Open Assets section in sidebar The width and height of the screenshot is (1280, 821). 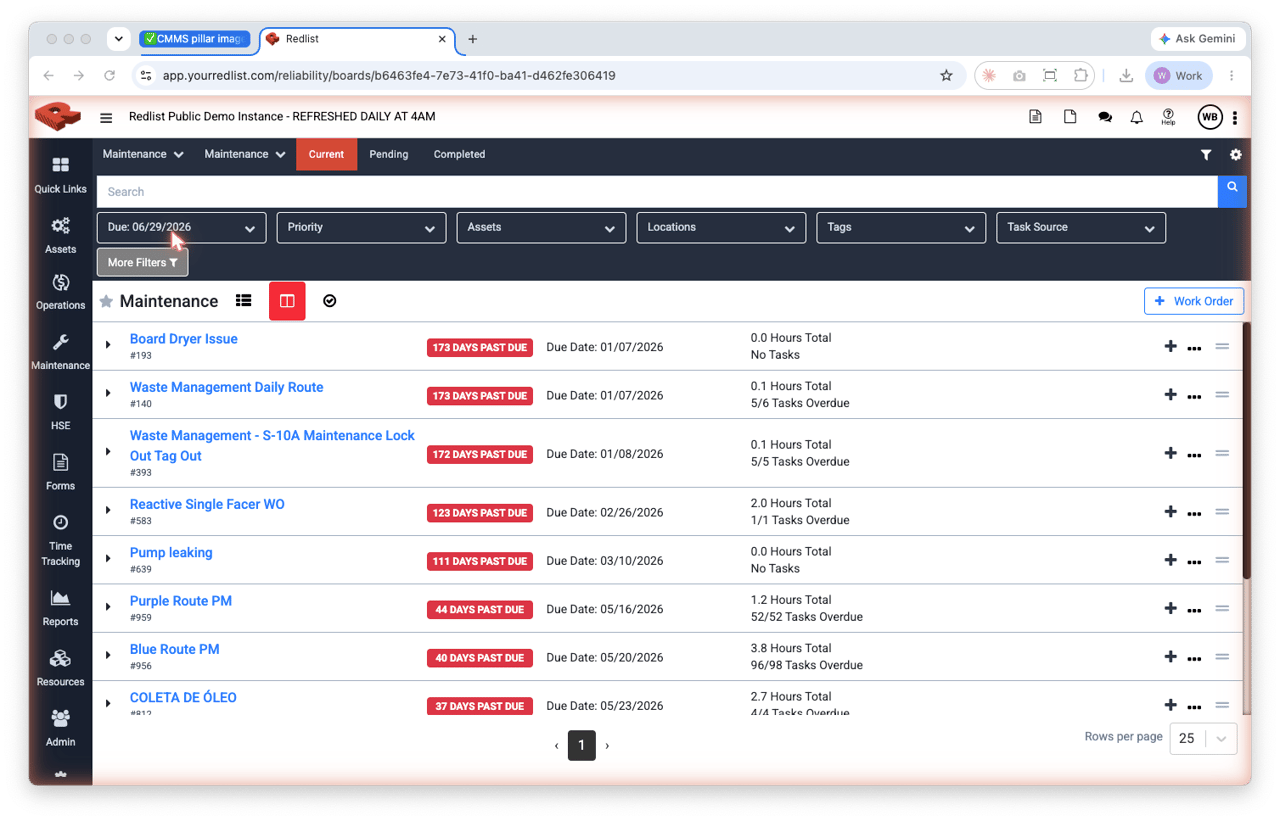click(60, 235)
